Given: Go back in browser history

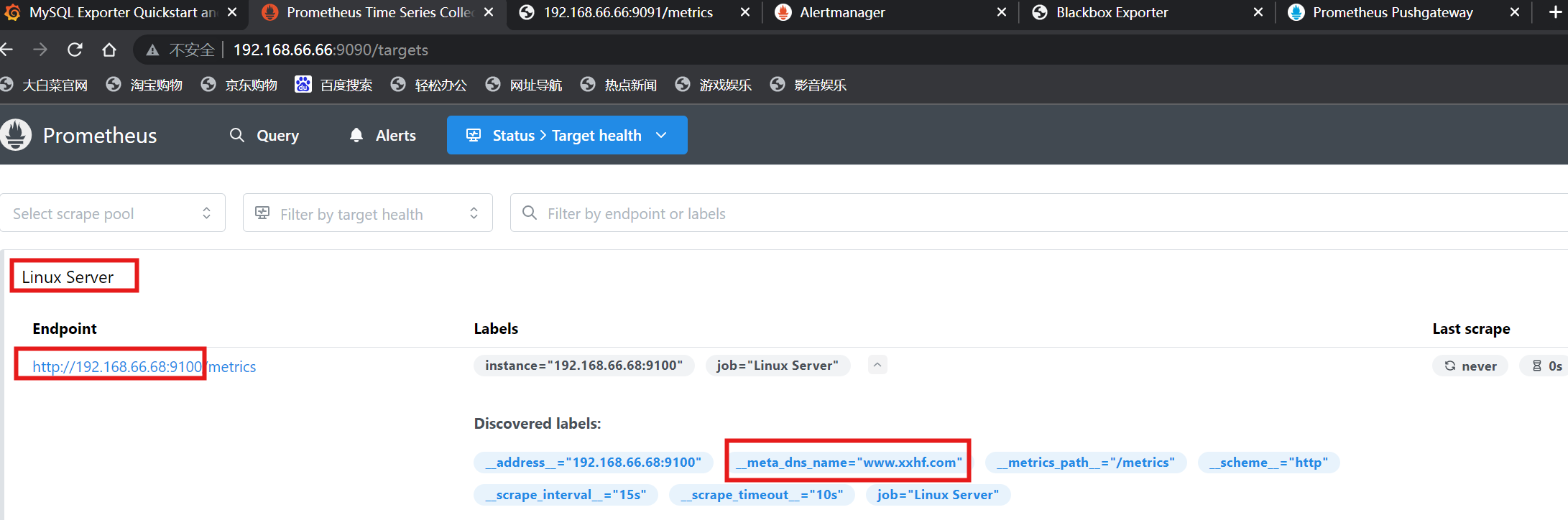Looking at the screenshot, I should point(7,50).
